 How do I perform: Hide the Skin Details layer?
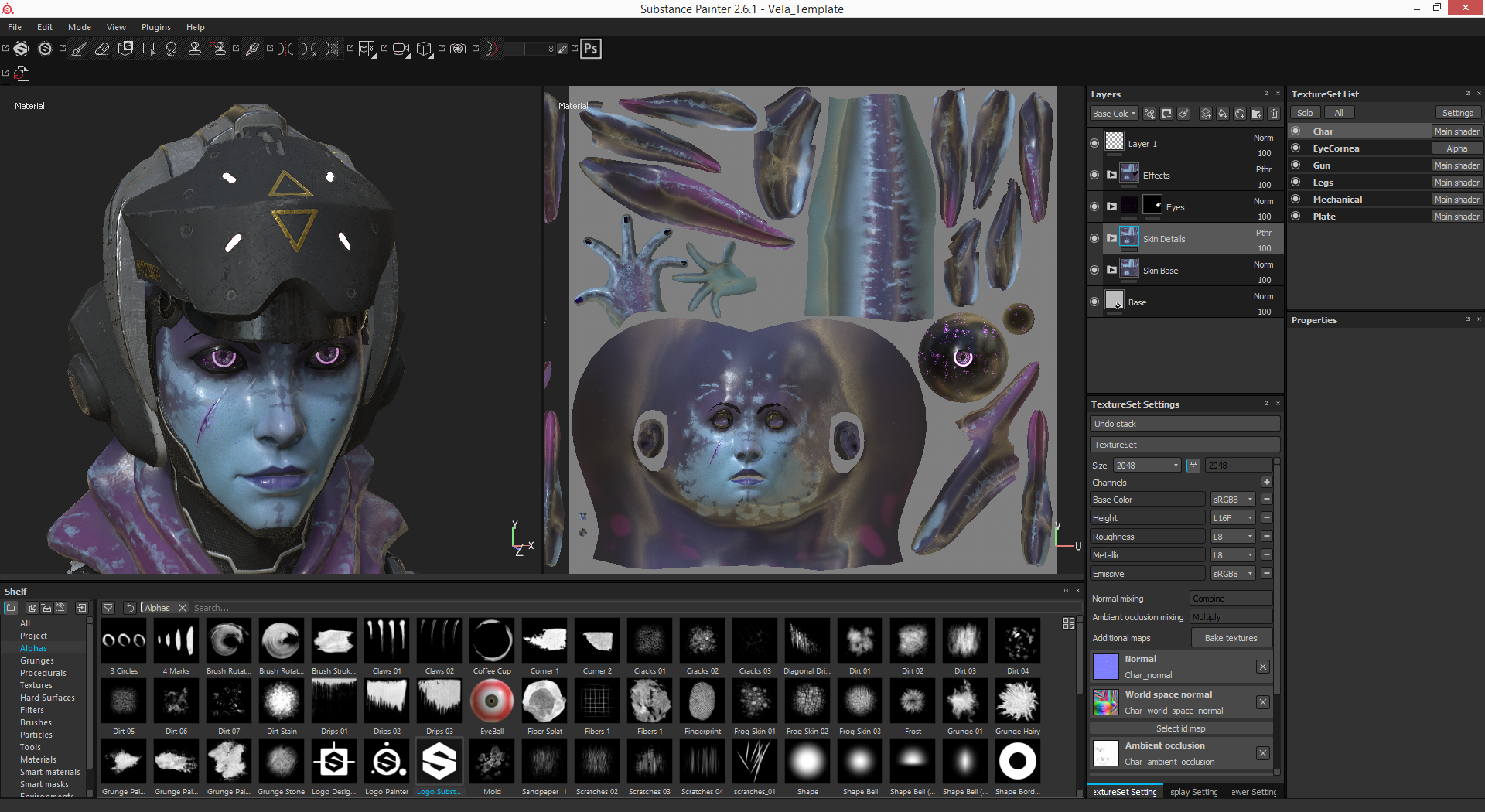tap(1094, 238)
